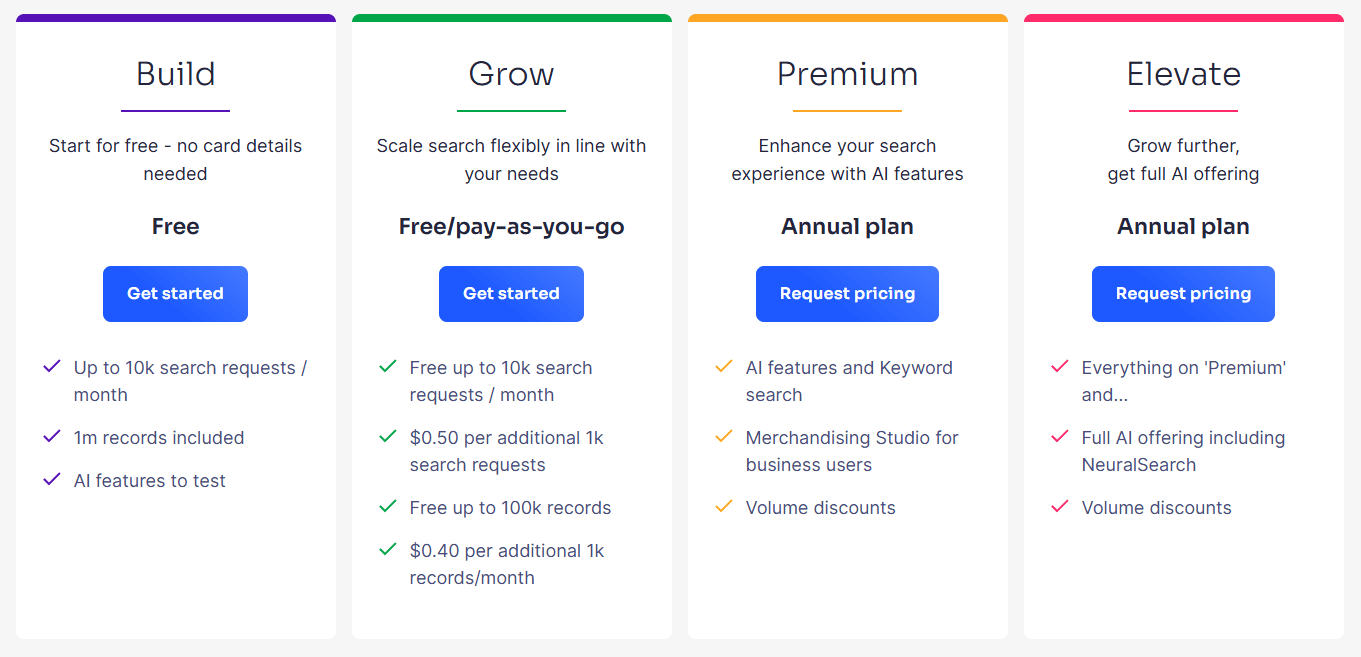The height and width of the screenshot is (657, 1361).
Task: Click the orange check beside 'Volume discounts' on Premium
Action: click(x=724, y=507)
